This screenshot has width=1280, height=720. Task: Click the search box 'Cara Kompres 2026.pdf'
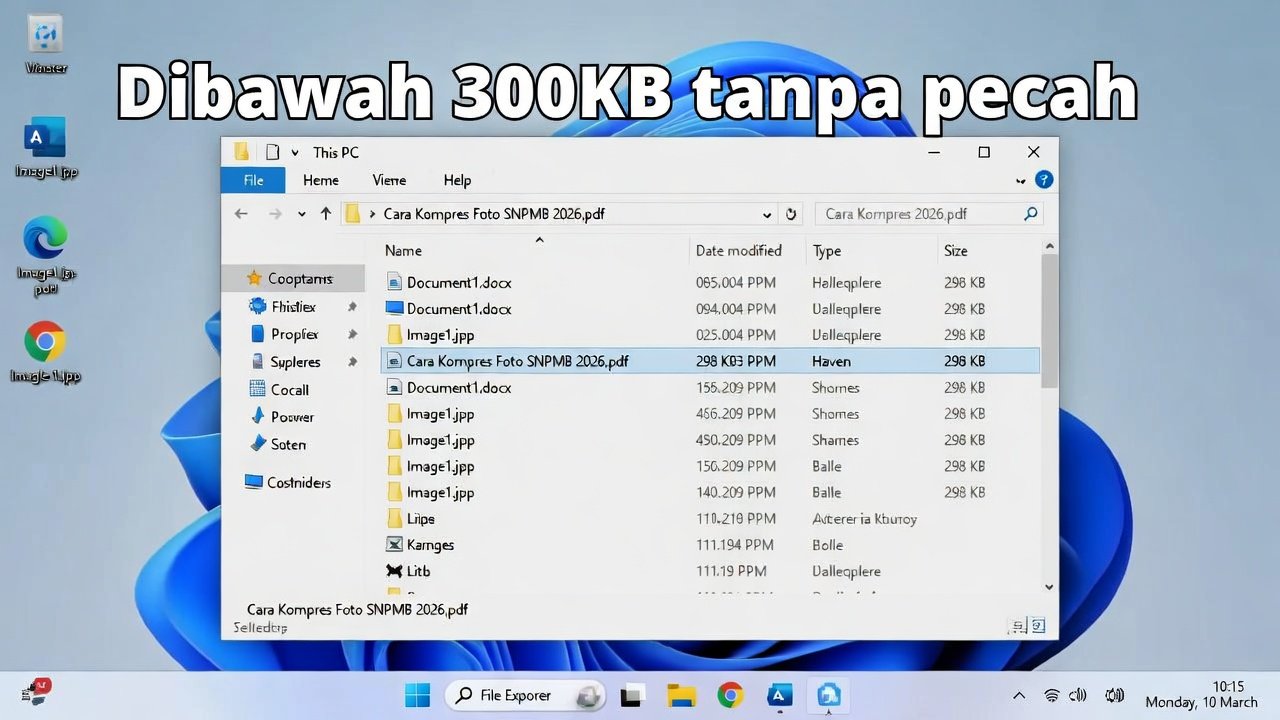pyautogui.click(x=930, y=213)
